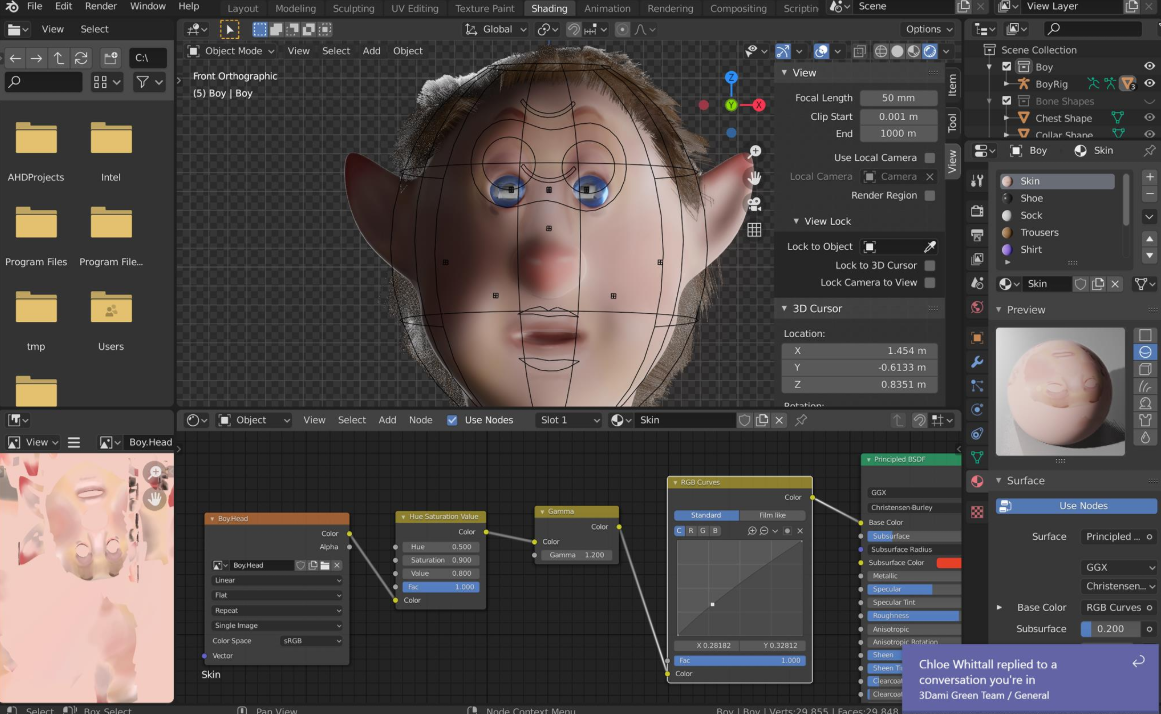Screen dimensions: 1161x714
Task: Collapse the View panel in sidebar
Action: 784,73
